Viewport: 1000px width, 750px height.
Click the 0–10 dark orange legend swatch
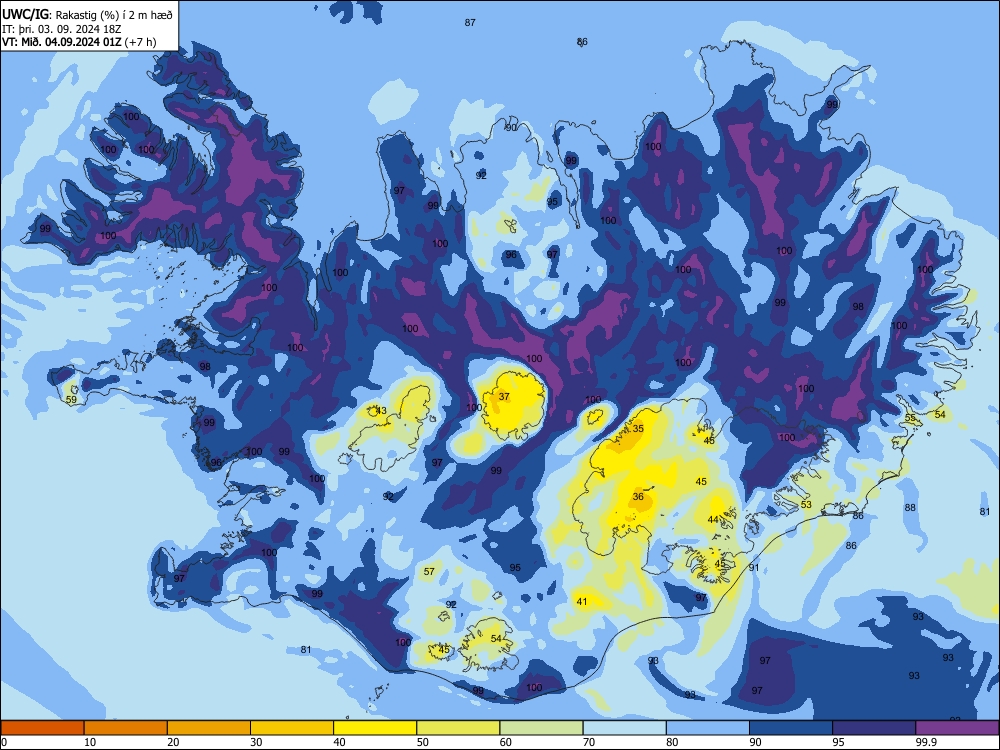tap(42, 728)
